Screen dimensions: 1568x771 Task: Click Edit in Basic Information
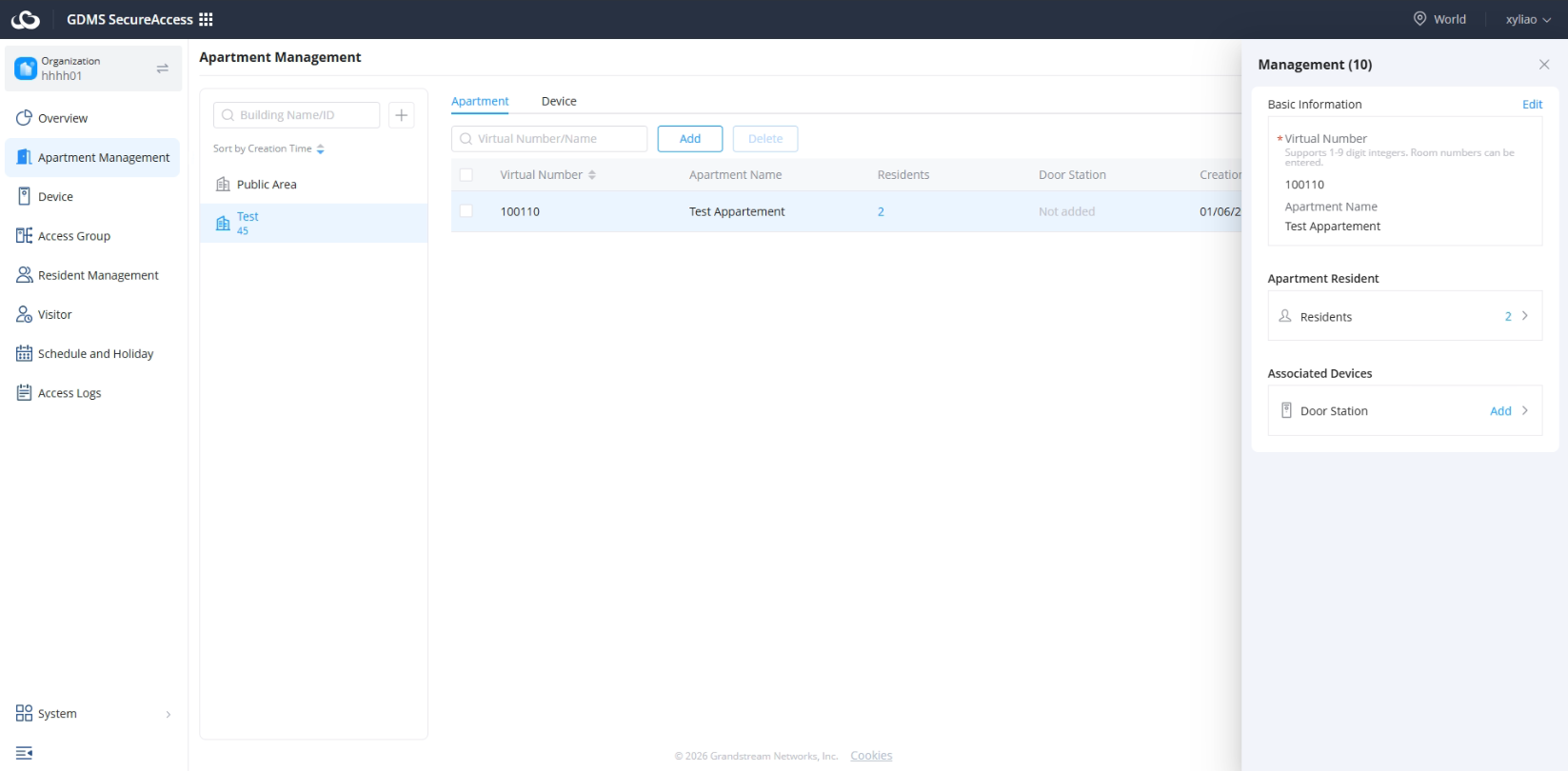click(1532, 105)
